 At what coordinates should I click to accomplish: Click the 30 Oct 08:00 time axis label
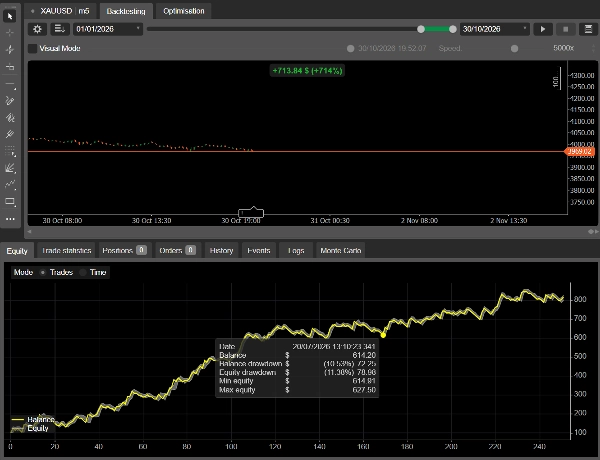click(62, 221)
